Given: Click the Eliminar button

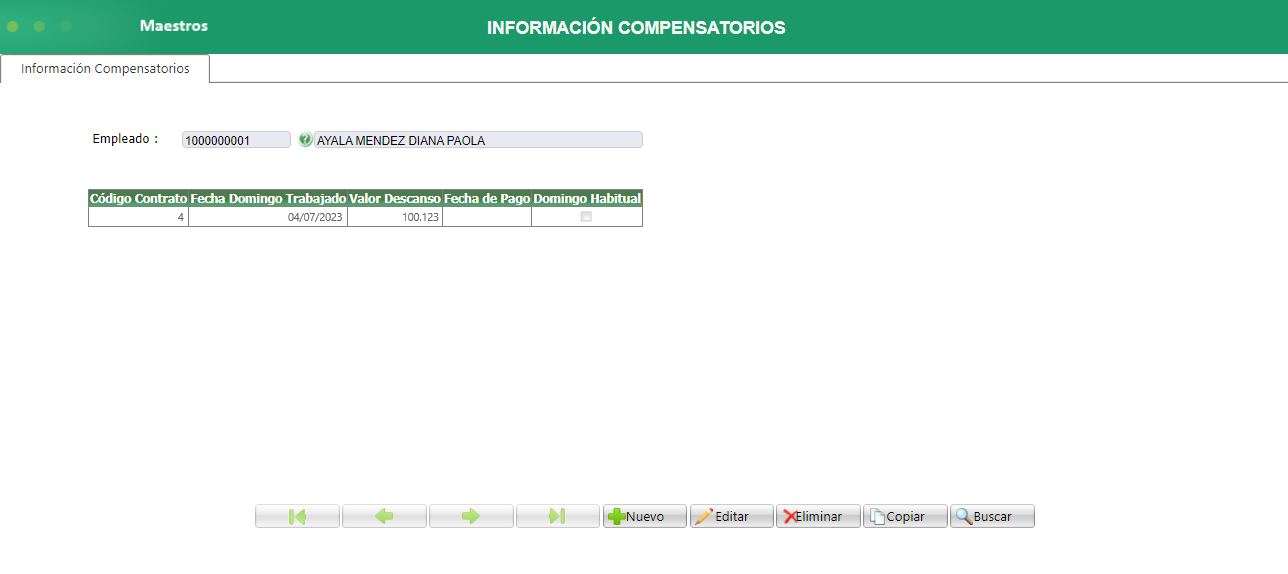Looking at the screenshot, I should [x=819, y=516].
